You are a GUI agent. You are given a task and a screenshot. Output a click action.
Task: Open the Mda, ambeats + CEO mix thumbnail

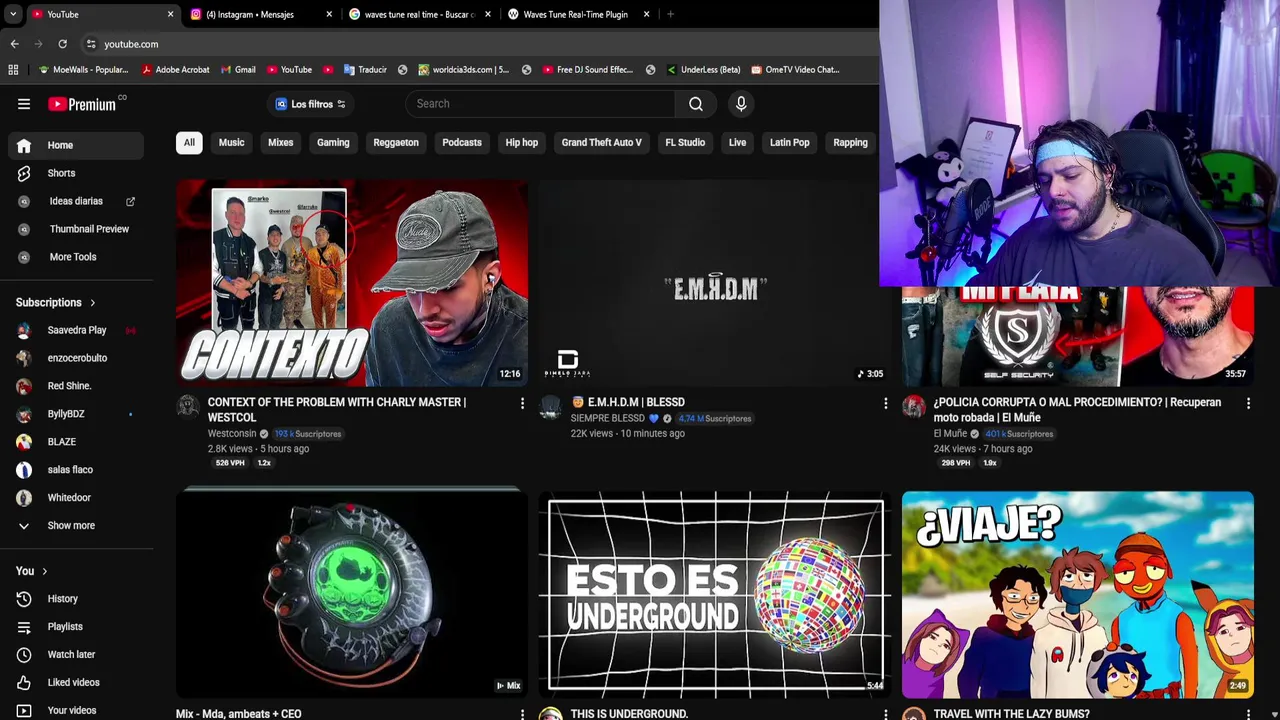click(x=352, y=594)
